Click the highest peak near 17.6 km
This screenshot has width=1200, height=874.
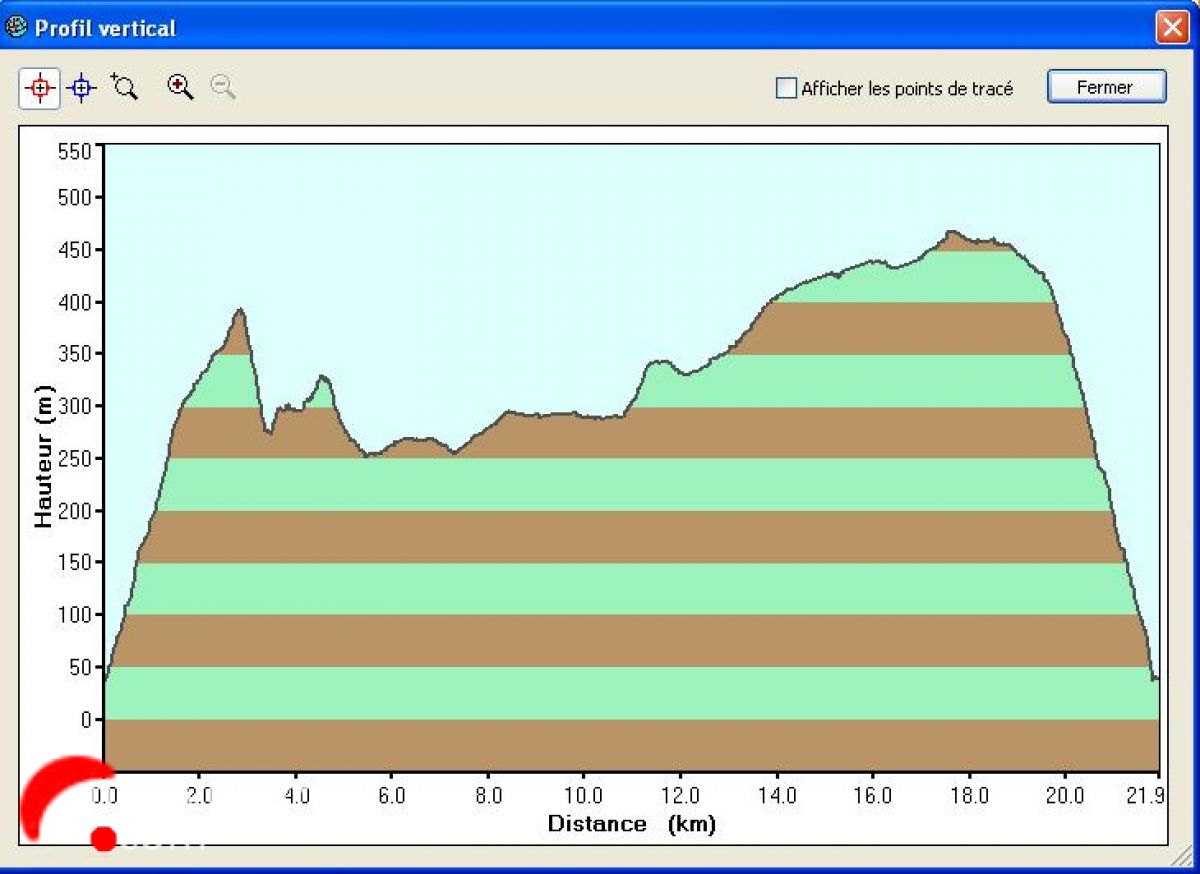click(x=951, y=234)
